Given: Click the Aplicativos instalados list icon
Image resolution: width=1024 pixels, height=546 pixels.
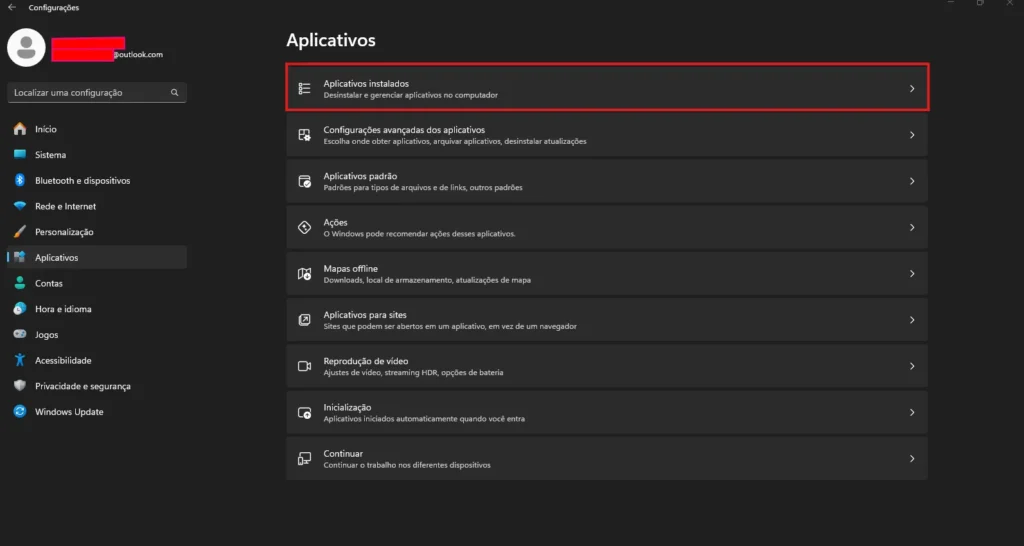Looking at the screenshot, I should 304,88.
